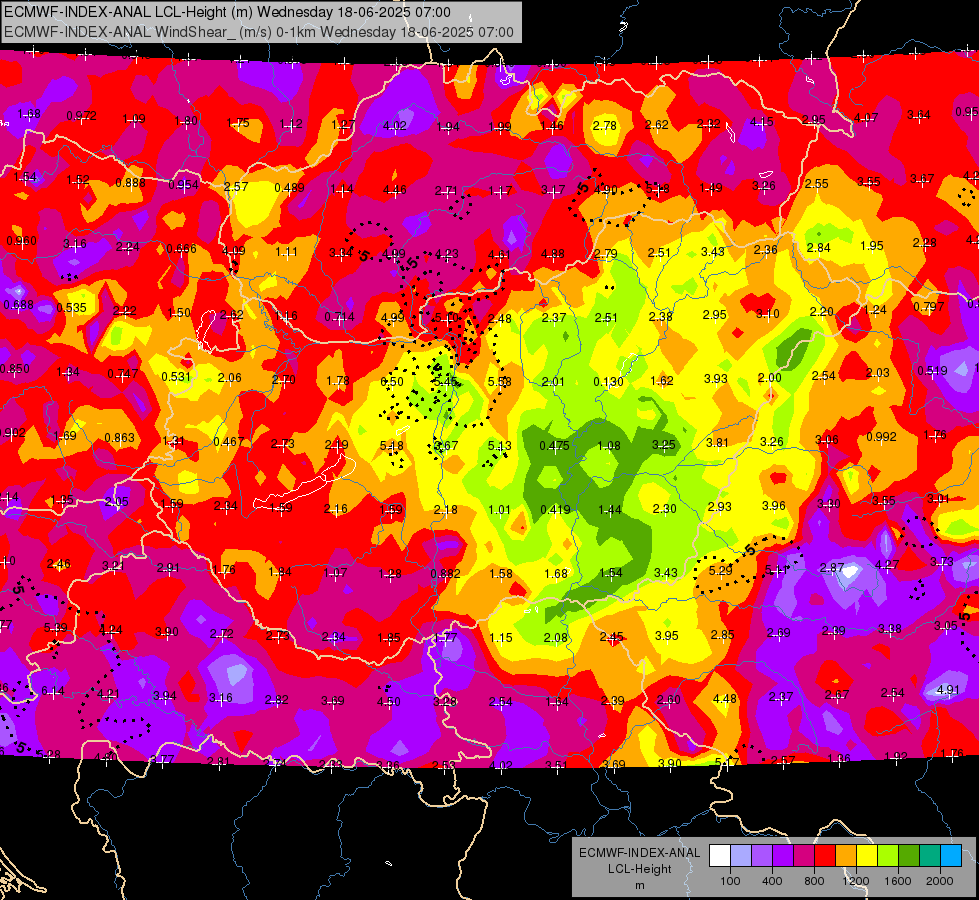Image resolution: width=979 pixels, height=900 pixels.
Task: Select the teal legend swatch
Action: coord(930,856)
